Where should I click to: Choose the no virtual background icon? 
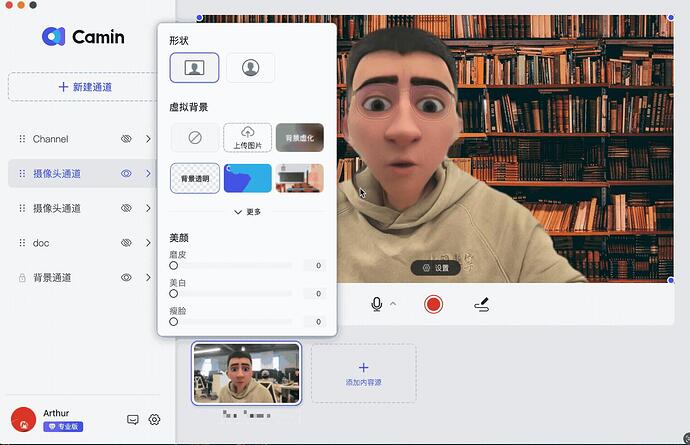point(194,138)
